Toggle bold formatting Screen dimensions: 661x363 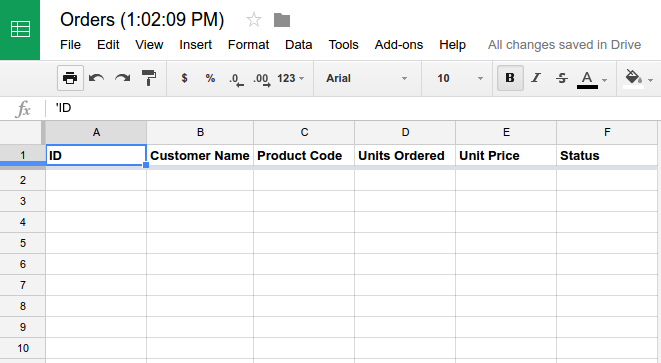[x=510, y=78]
